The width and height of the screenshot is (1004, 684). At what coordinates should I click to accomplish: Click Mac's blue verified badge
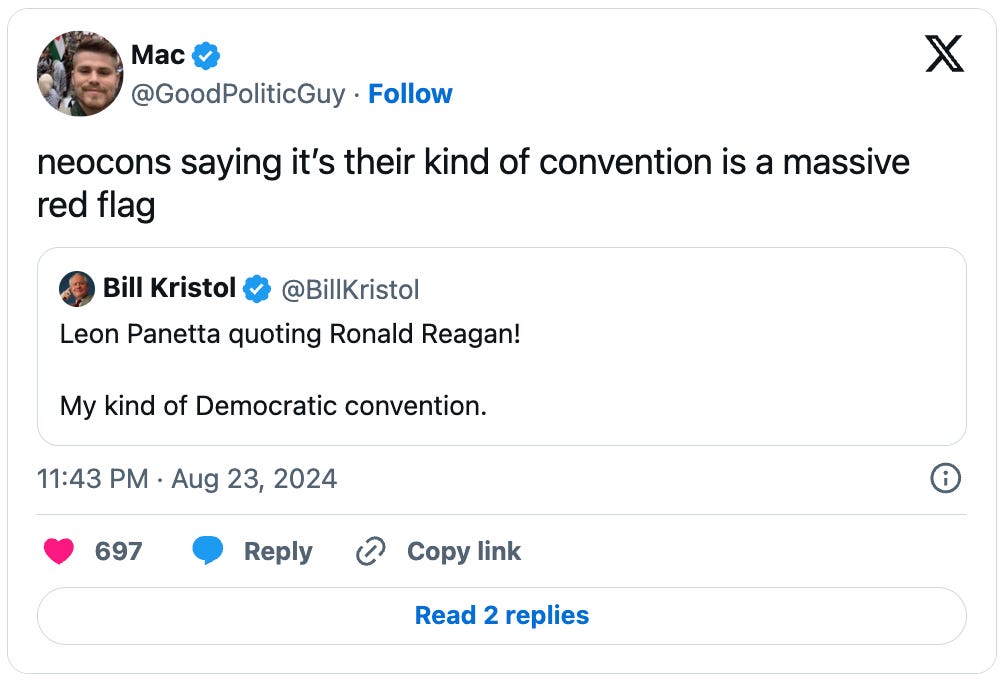pyautogui.click(x=206, y=56)
